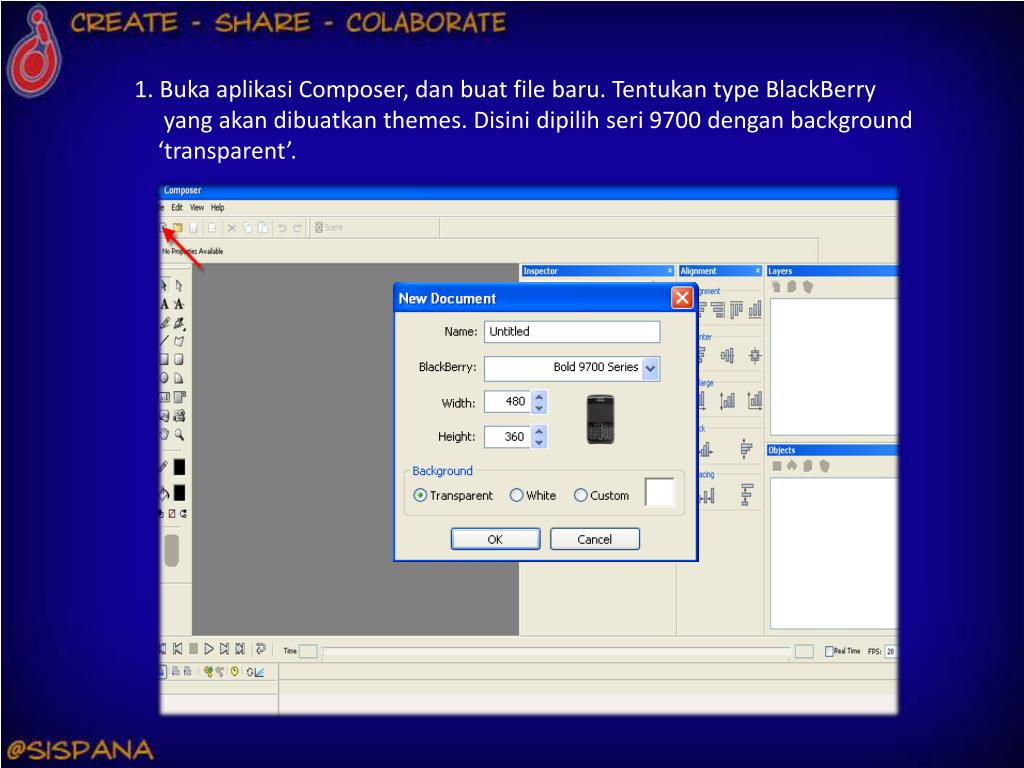
Task: Select the Hand pan tool
Action: [165, 434]
